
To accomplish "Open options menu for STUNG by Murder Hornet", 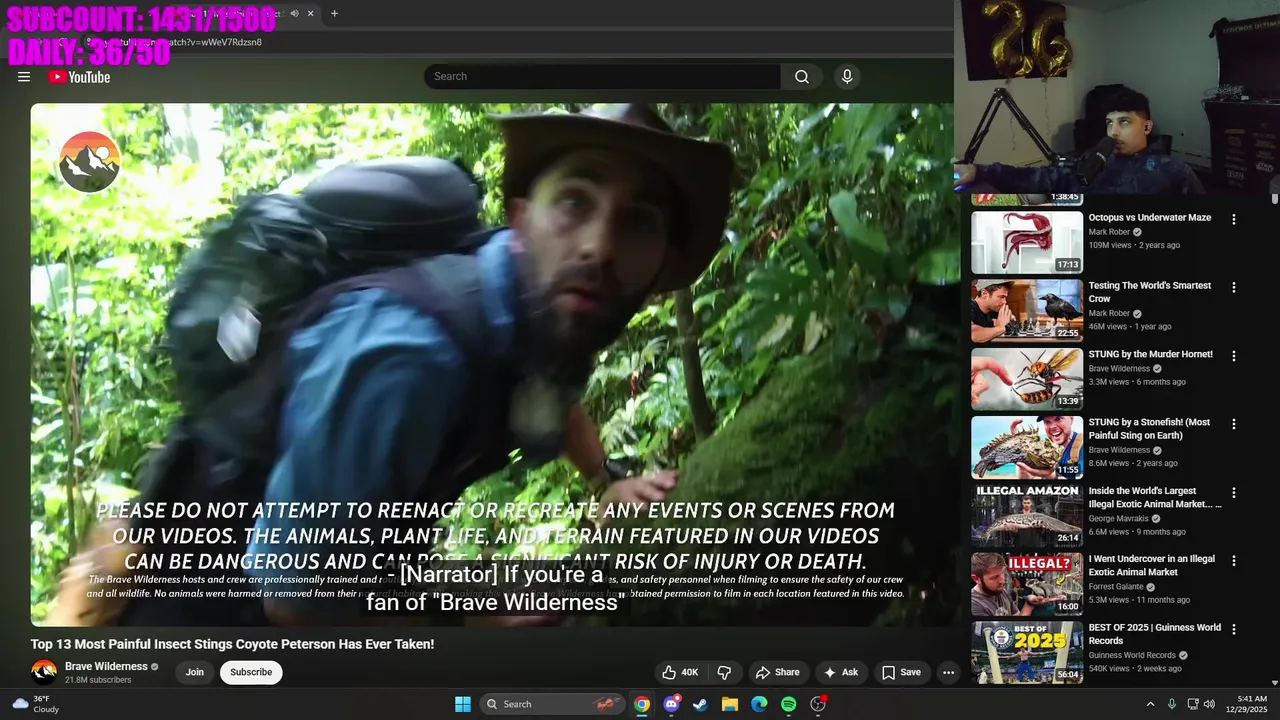I will coord(1233,356).
